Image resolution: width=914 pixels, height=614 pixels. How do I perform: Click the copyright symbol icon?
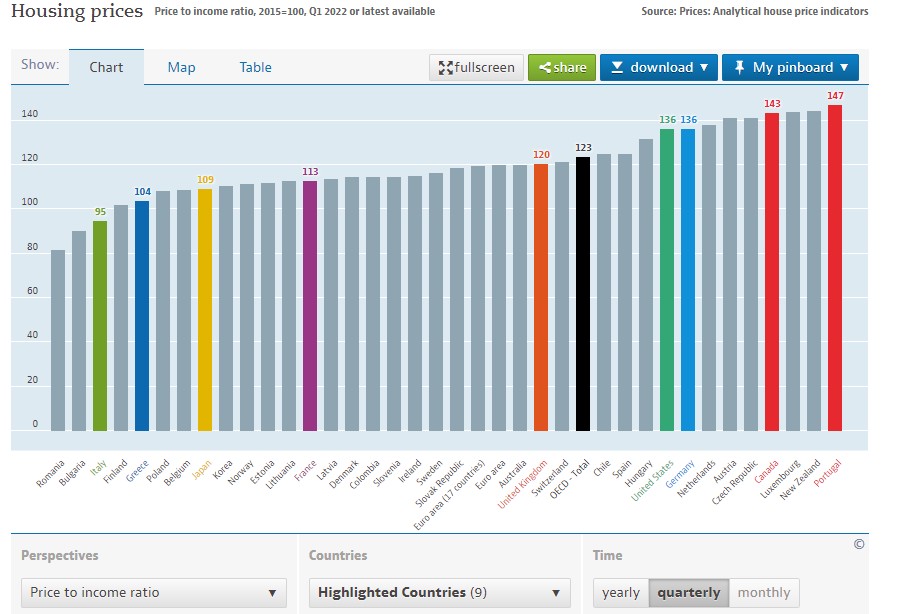point(858,544)
